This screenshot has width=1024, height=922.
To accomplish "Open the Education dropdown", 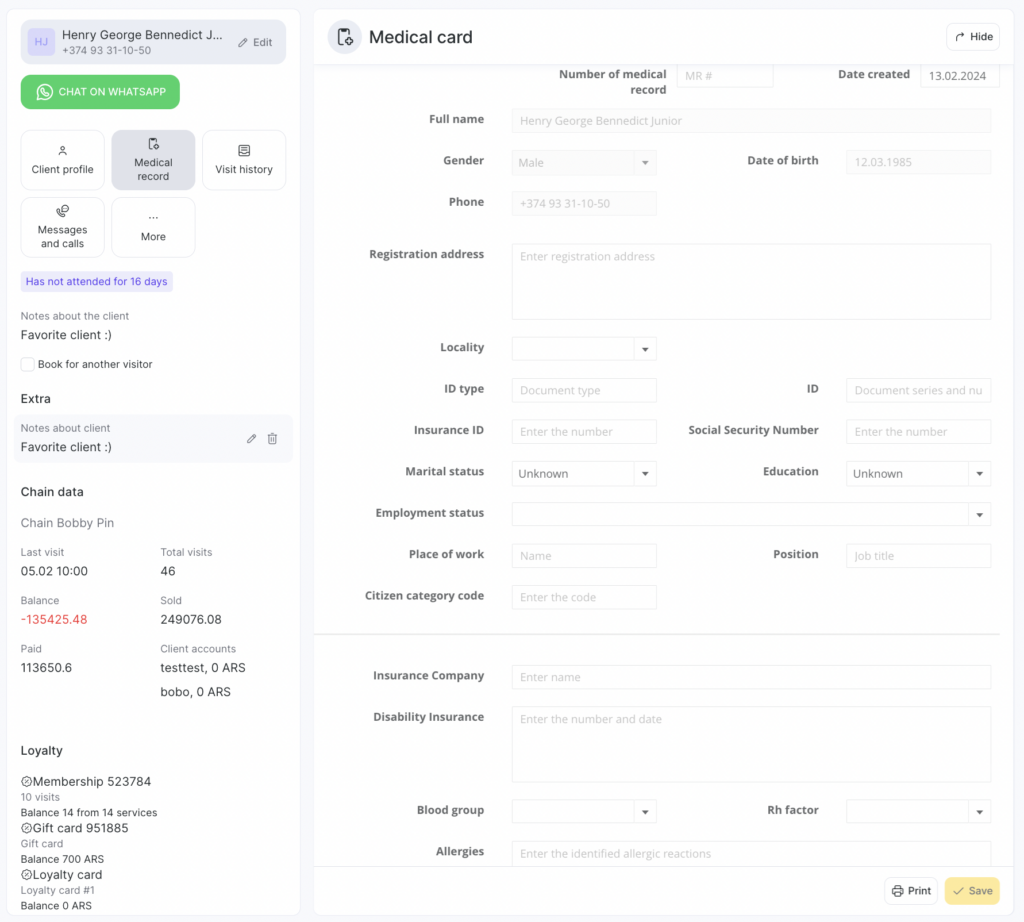I will point(979,474).
